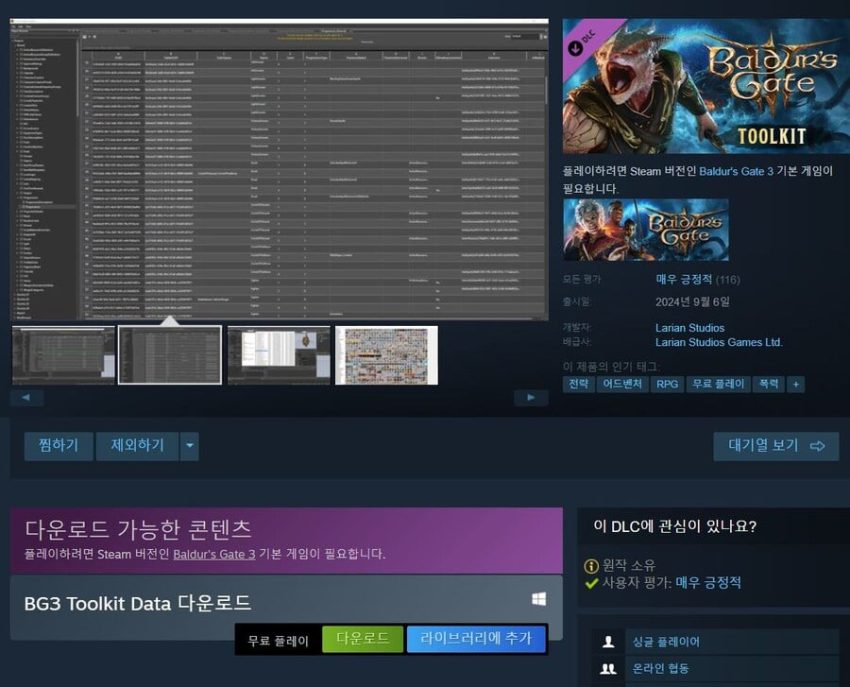Image resolution: width=850 pixels, height=687 pixels.
Task: Select the second highlighted screenshot thumbnail
Action: click(170, 355)
